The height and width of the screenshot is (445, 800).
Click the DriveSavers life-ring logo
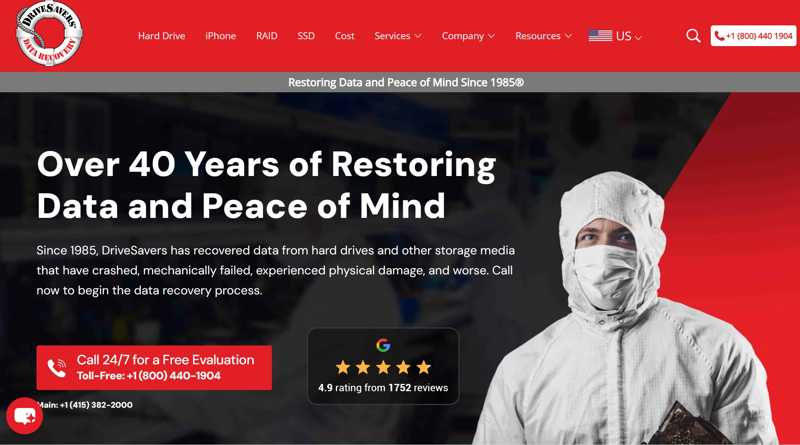(x=49, y=34)
